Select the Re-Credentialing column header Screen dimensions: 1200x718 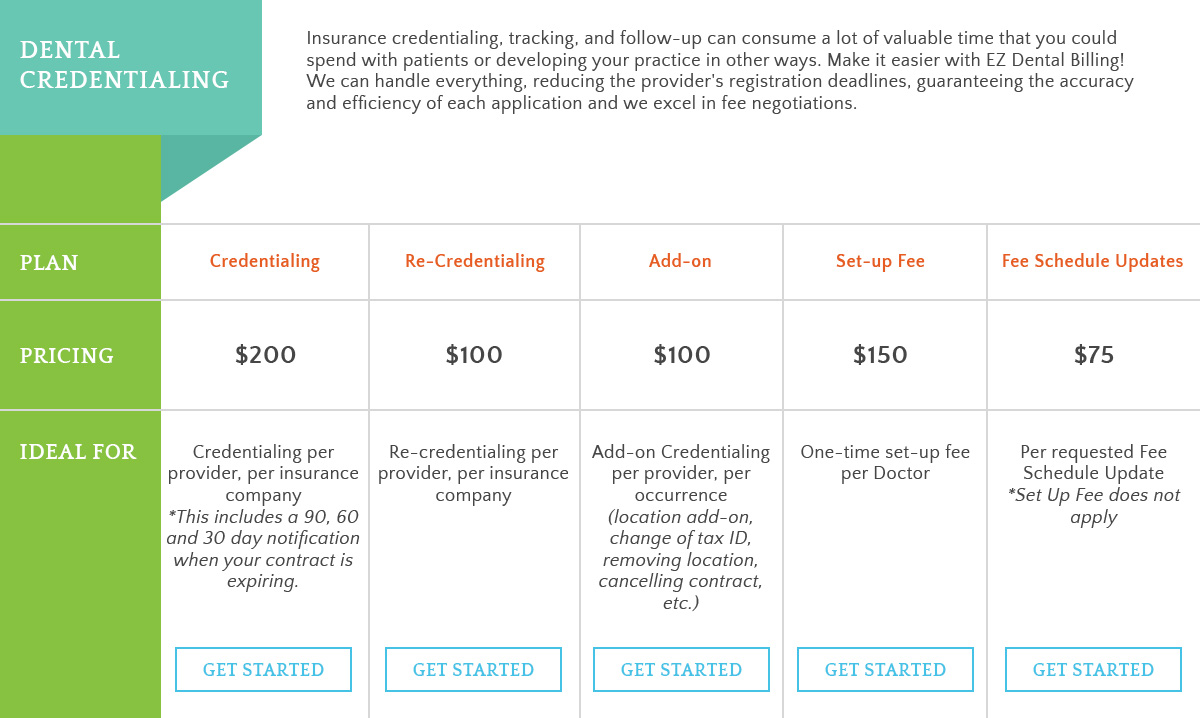pos(474,261)
